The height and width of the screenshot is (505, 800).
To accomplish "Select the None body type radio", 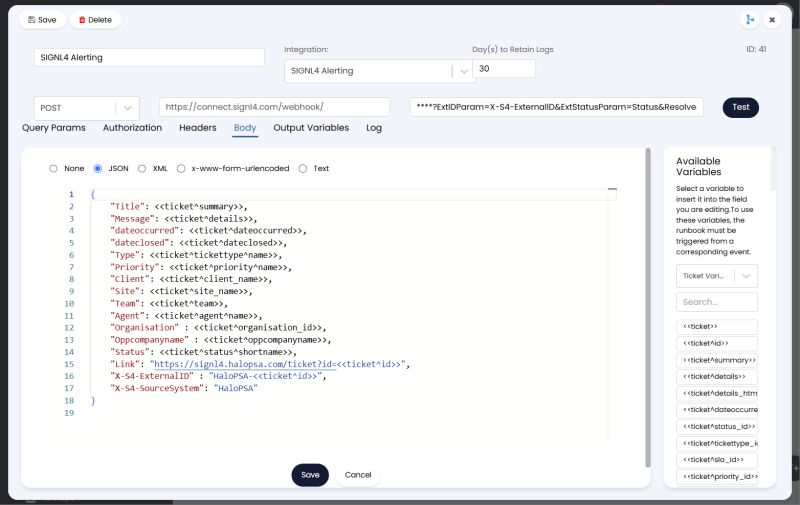I will point(53,168).
